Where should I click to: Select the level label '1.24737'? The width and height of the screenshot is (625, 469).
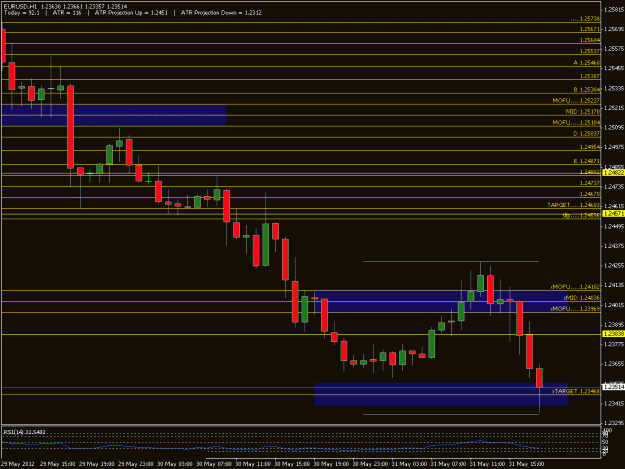point(590,183)
